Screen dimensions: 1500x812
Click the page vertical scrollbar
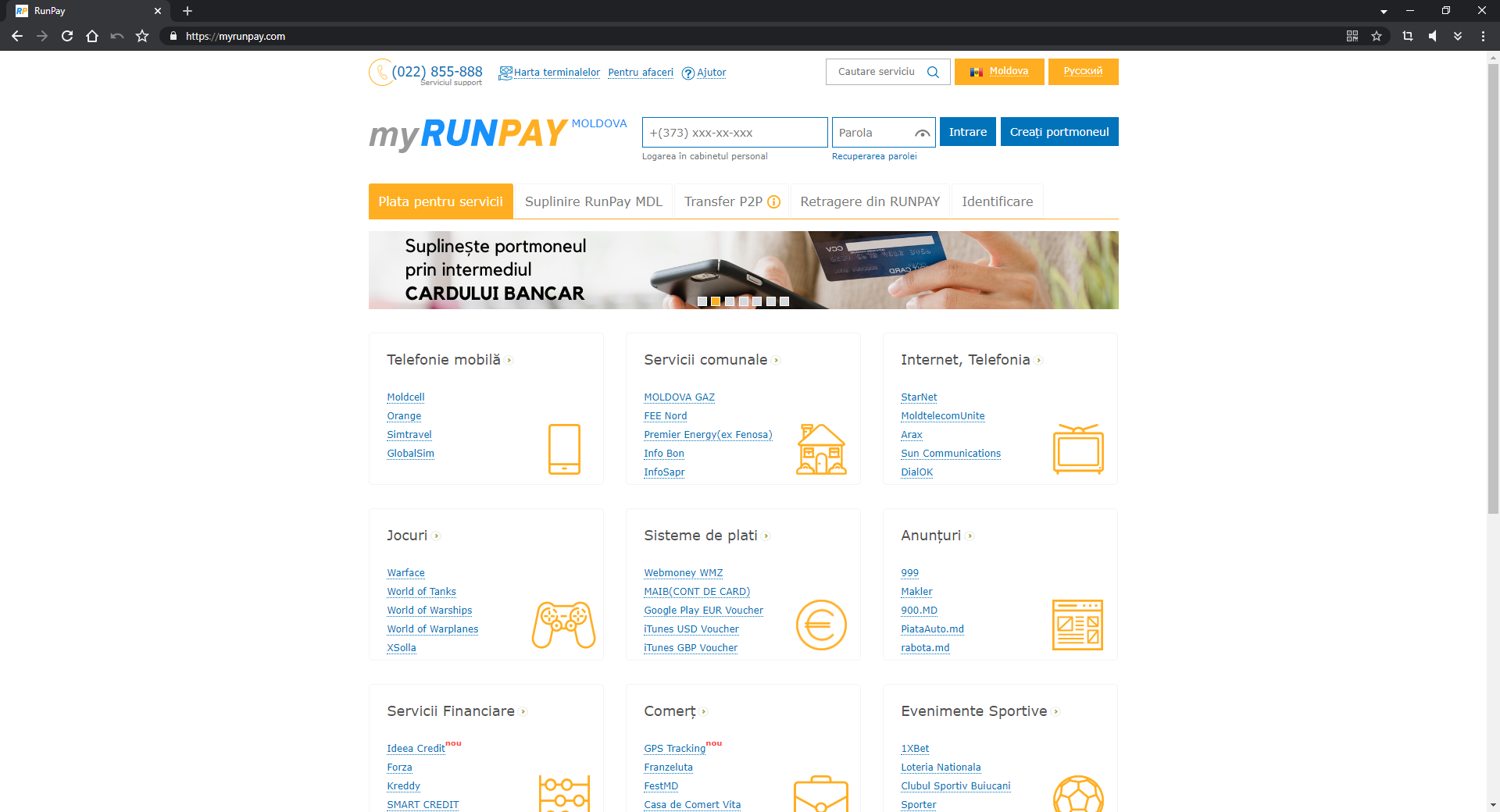click(1493, 289)
